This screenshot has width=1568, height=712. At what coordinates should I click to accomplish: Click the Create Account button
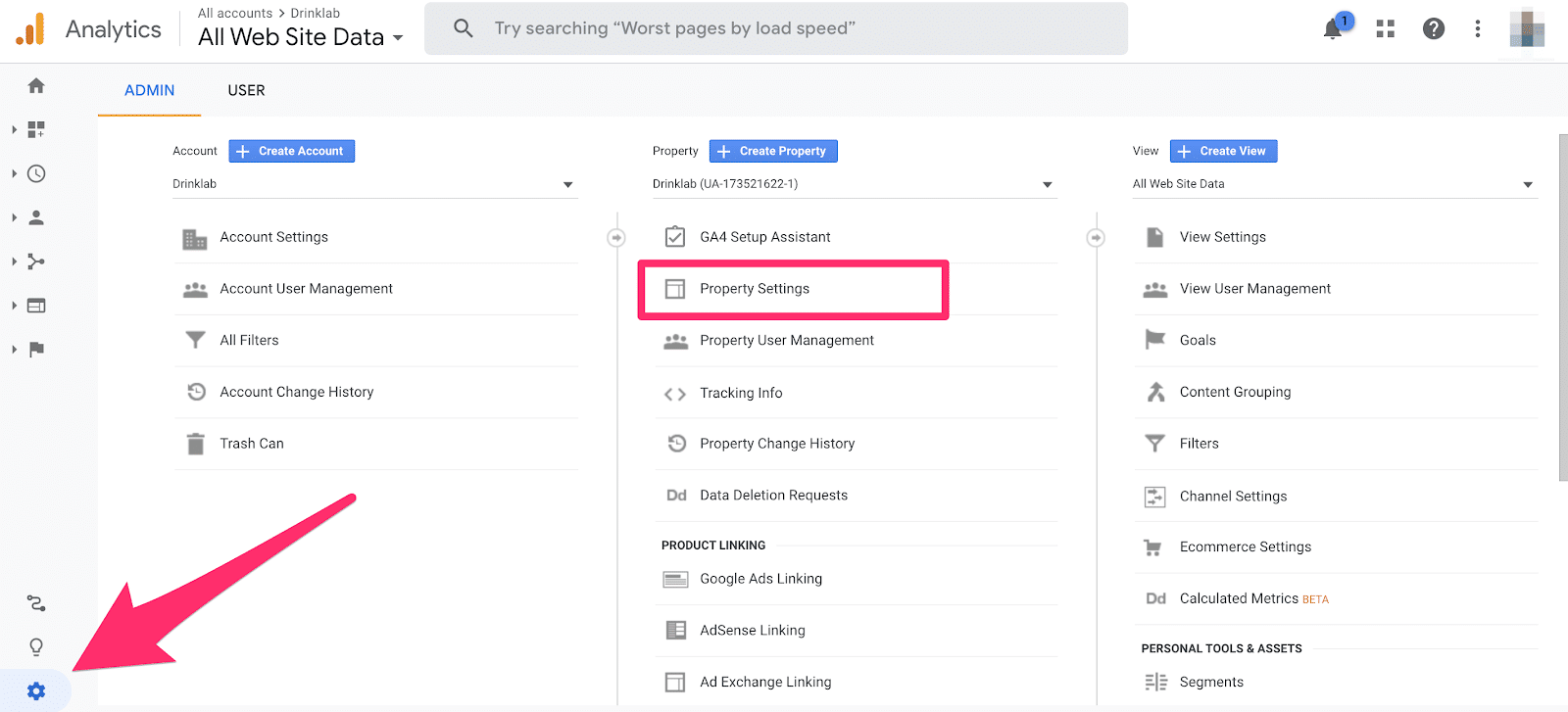coord(292,151)
